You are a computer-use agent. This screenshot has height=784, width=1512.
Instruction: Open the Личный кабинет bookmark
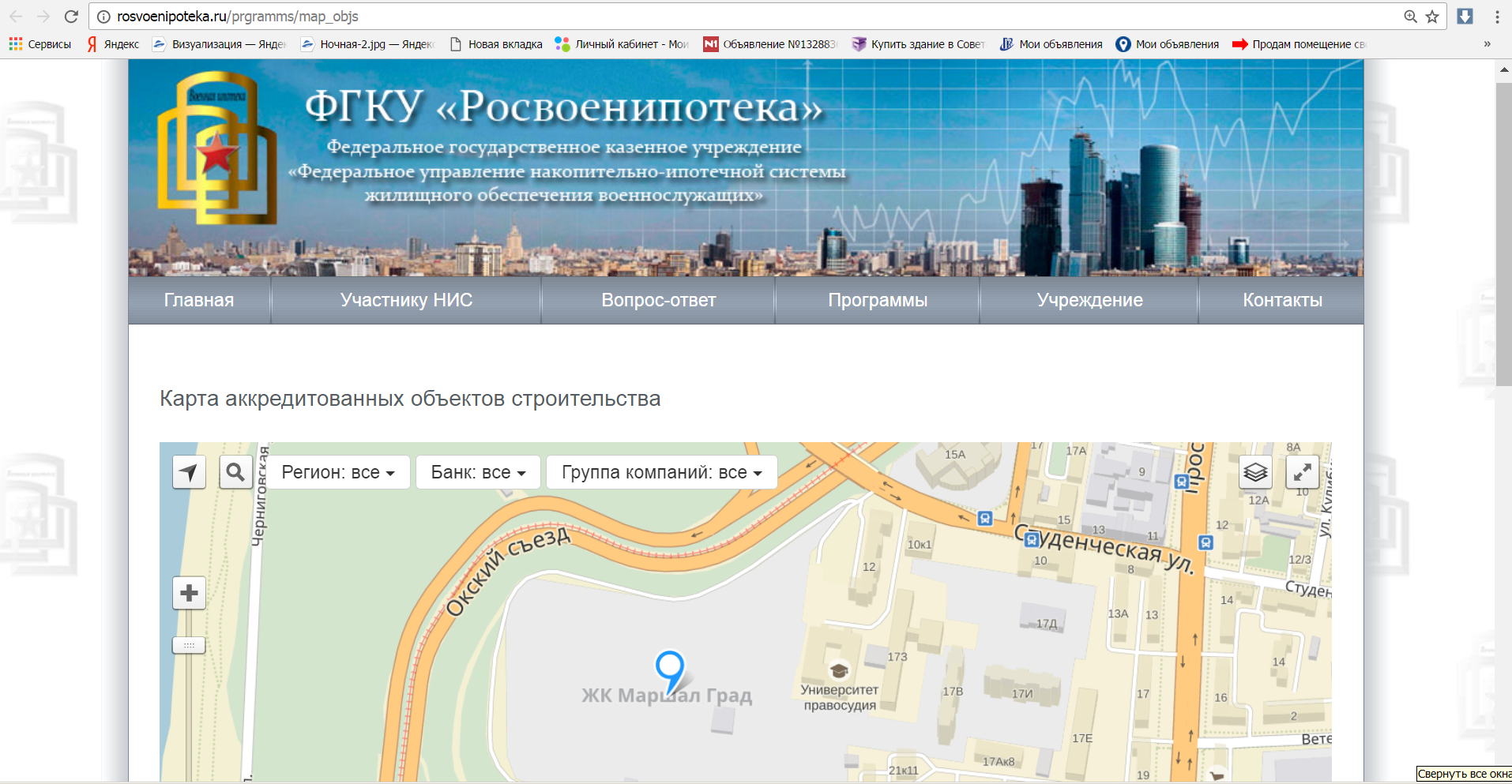click(622, 44)
